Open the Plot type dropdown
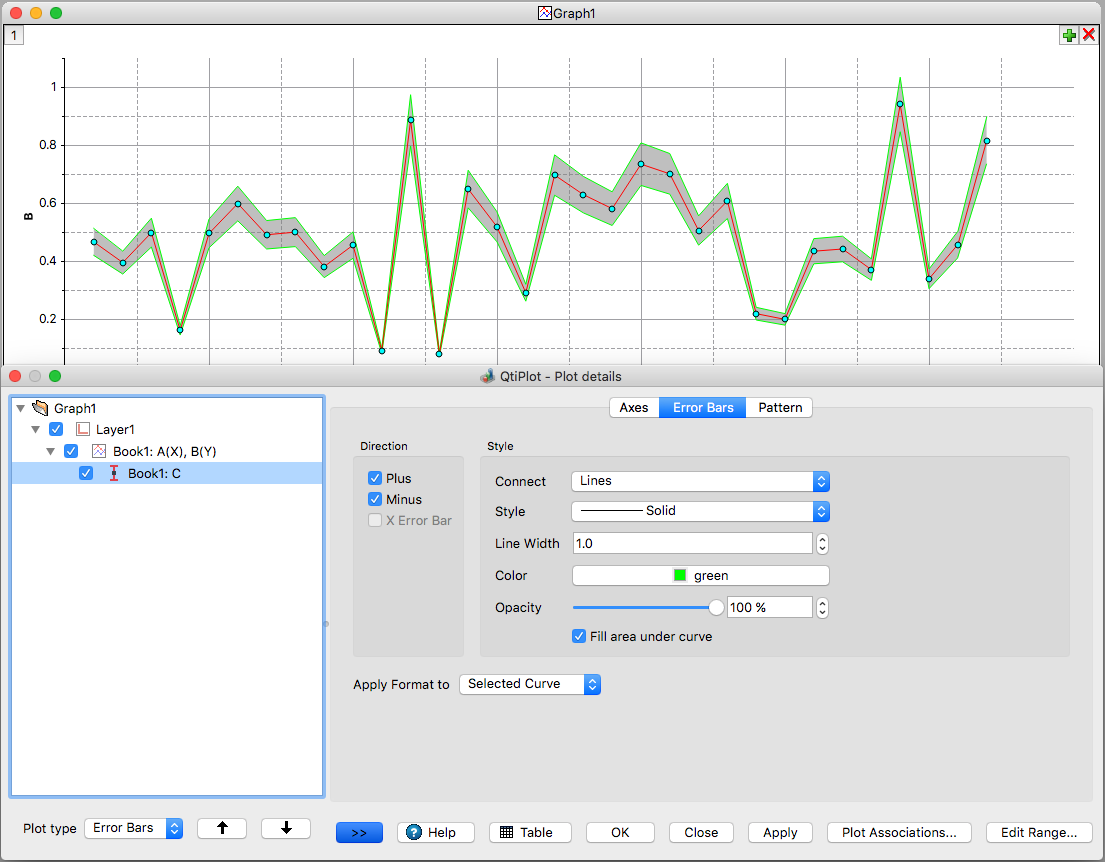The image size is (1105, 862). [x=134, y=828]
